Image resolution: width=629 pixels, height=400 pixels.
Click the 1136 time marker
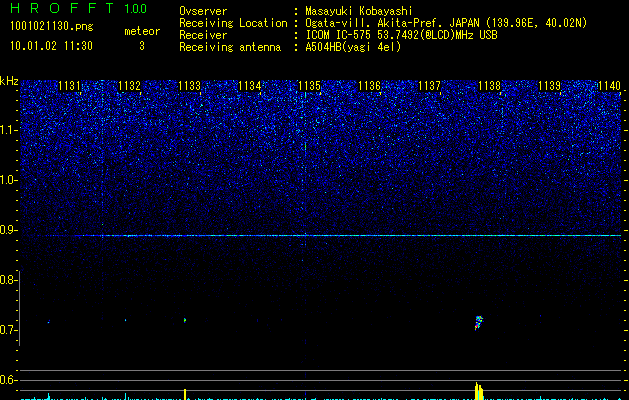tap(369, 86)
